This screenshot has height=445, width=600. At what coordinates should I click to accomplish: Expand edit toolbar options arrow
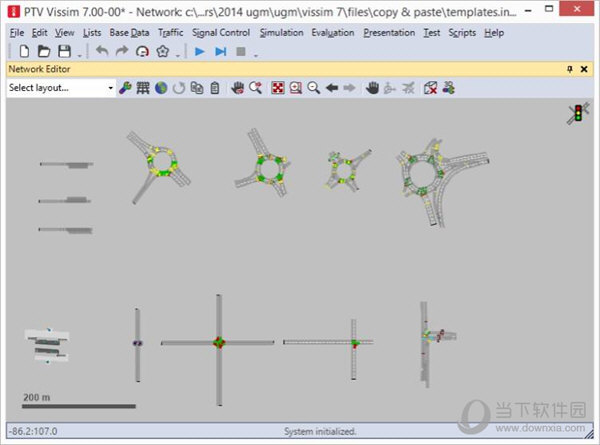coord(178,56)
